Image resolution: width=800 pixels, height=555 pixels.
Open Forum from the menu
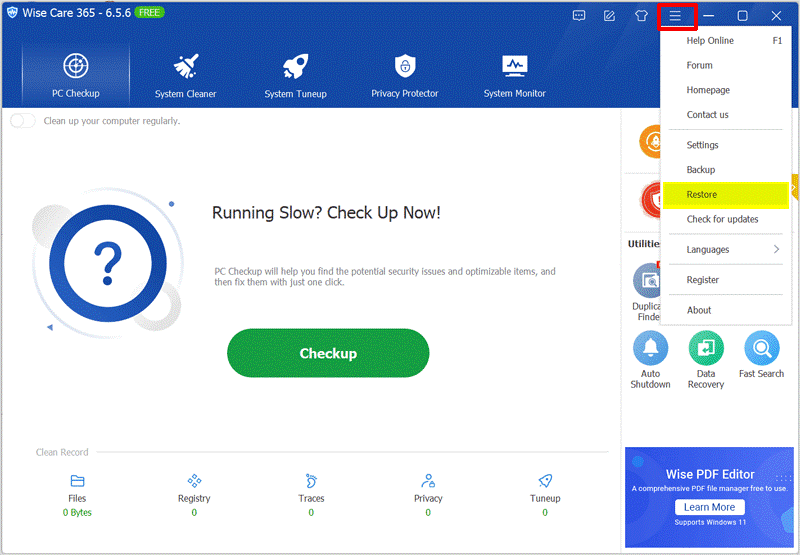(725, 65)
